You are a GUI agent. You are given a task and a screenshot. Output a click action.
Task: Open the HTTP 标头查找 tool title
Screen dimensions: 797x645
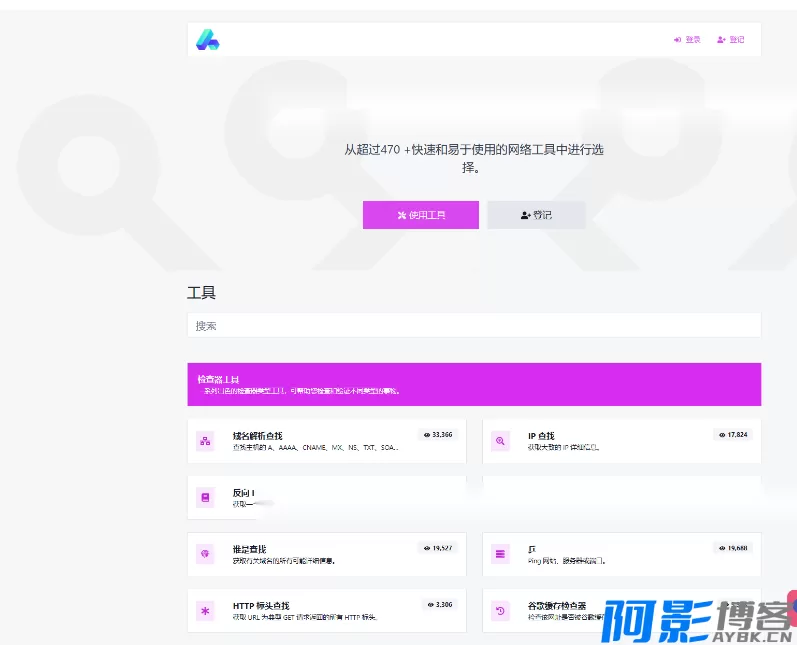261,605
